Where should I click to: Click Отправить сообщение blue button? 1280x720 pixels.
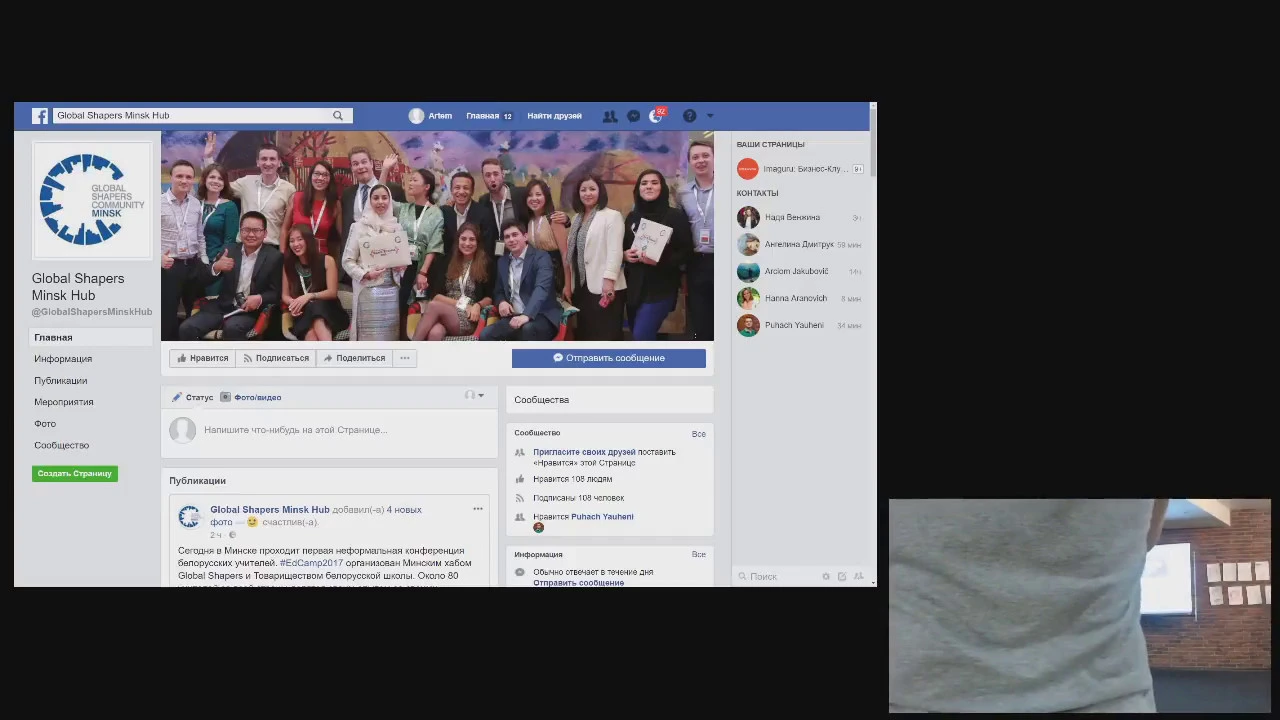tap(609, 358)
